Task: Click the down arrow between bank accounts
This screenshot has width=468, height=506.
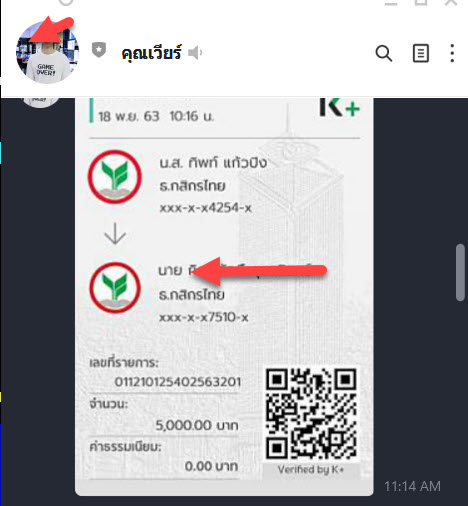Action: [115, 233]
